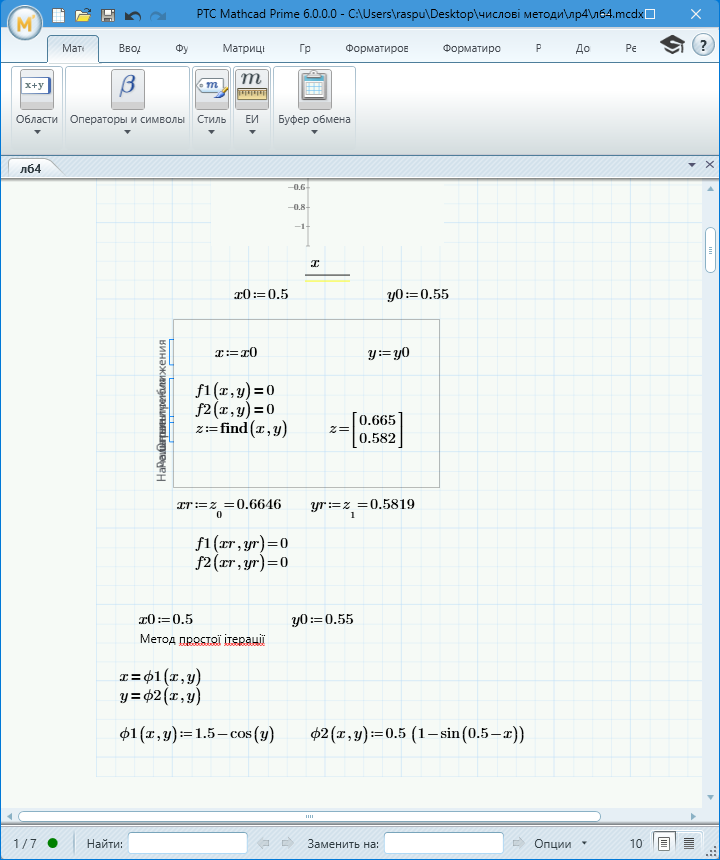Go to previous search result arrow
Image resolution: width=720 pixels, height=860 pixels.
coord(264,843)
